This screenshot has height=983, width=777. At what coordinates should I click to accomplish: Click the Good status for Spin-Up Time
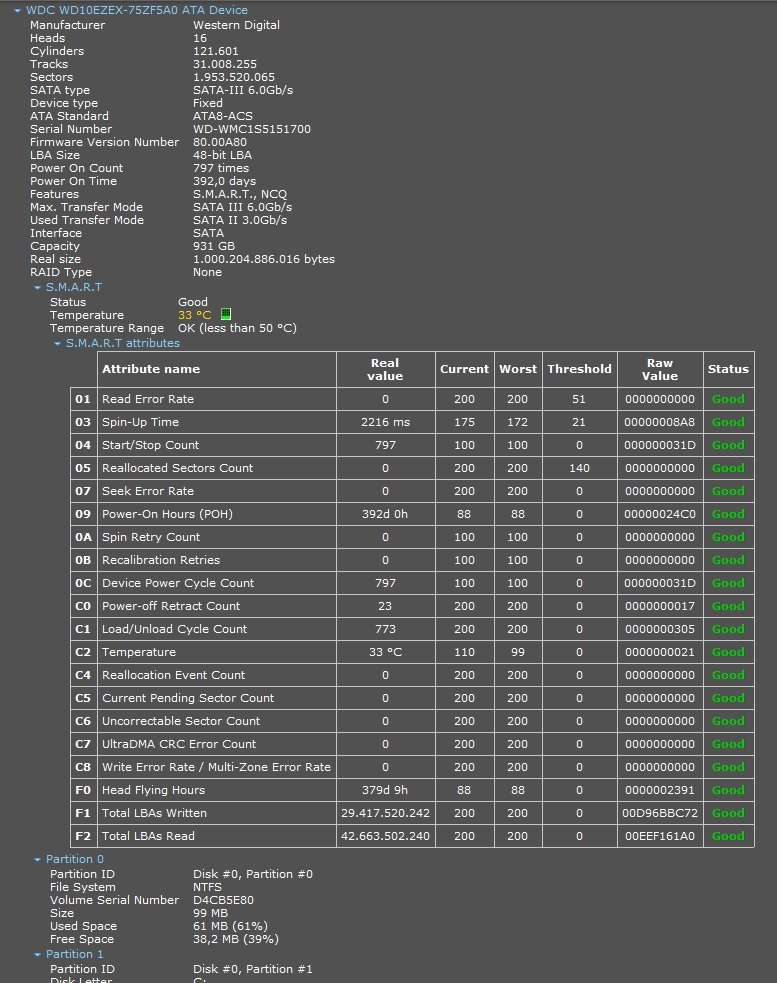(727, 422)
